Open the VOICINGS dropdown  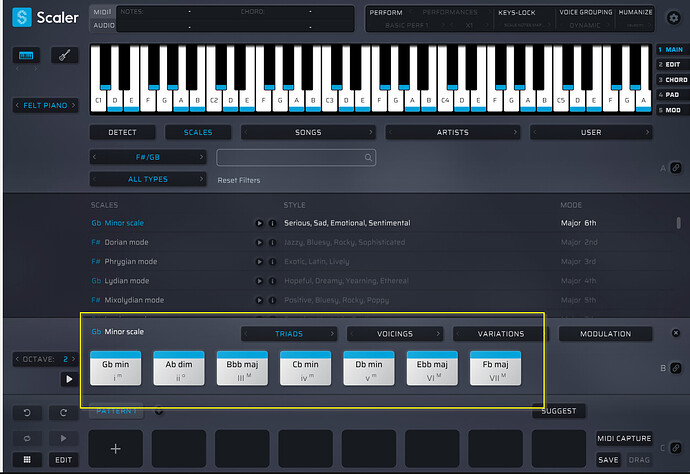coord(395,334)
